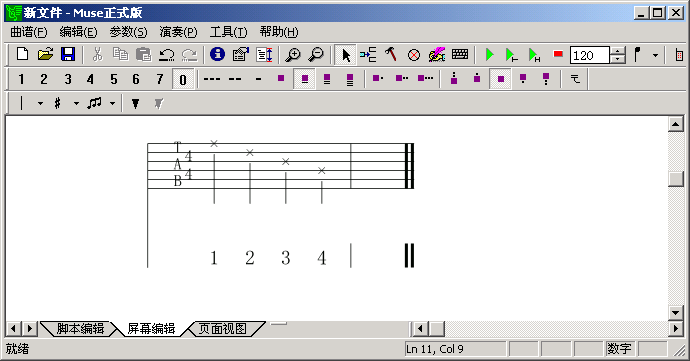This screenshot has width=690, height=361.
Task: Open the 曲谱(F) menu
Action: click(29, 32)
